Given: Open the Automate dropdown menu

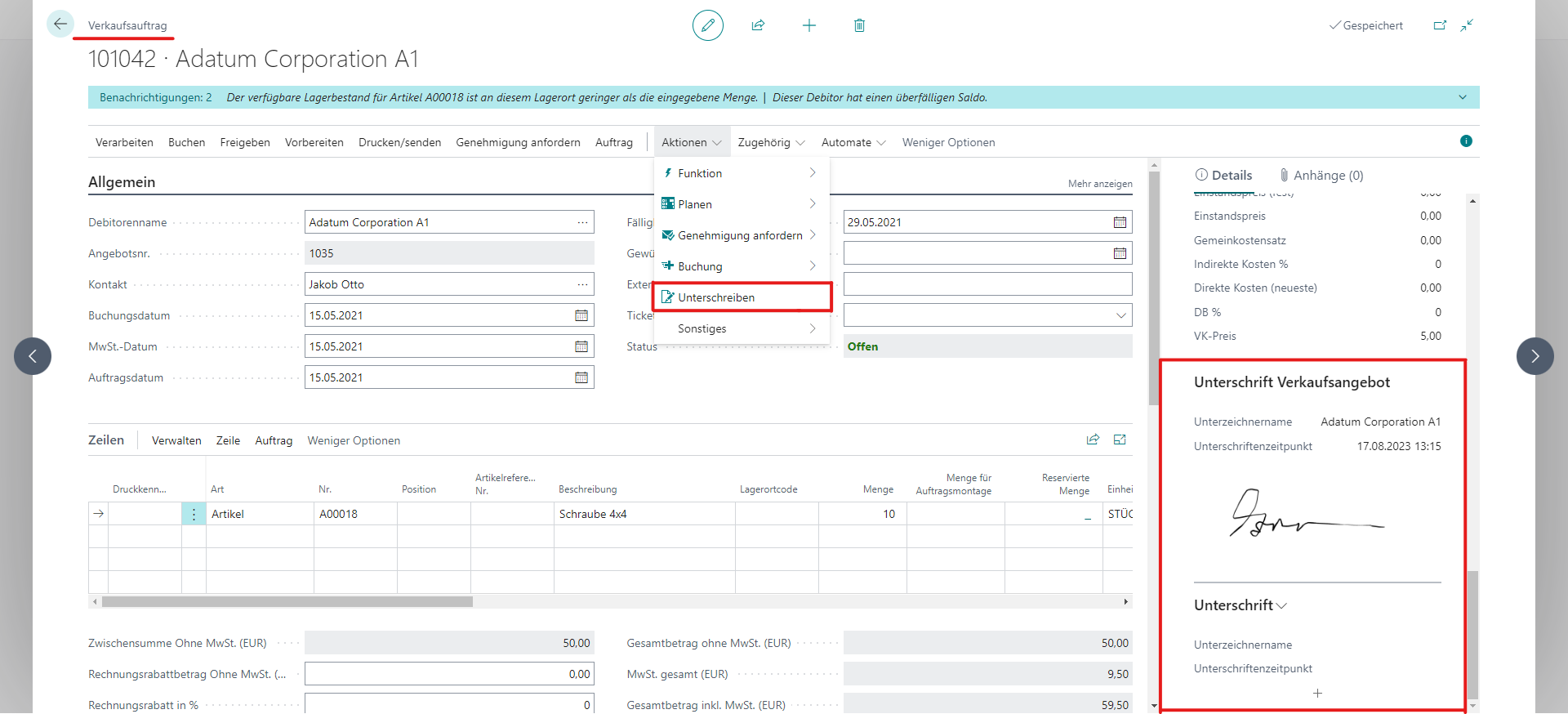Looking at the screenshot, I should 853,142.
